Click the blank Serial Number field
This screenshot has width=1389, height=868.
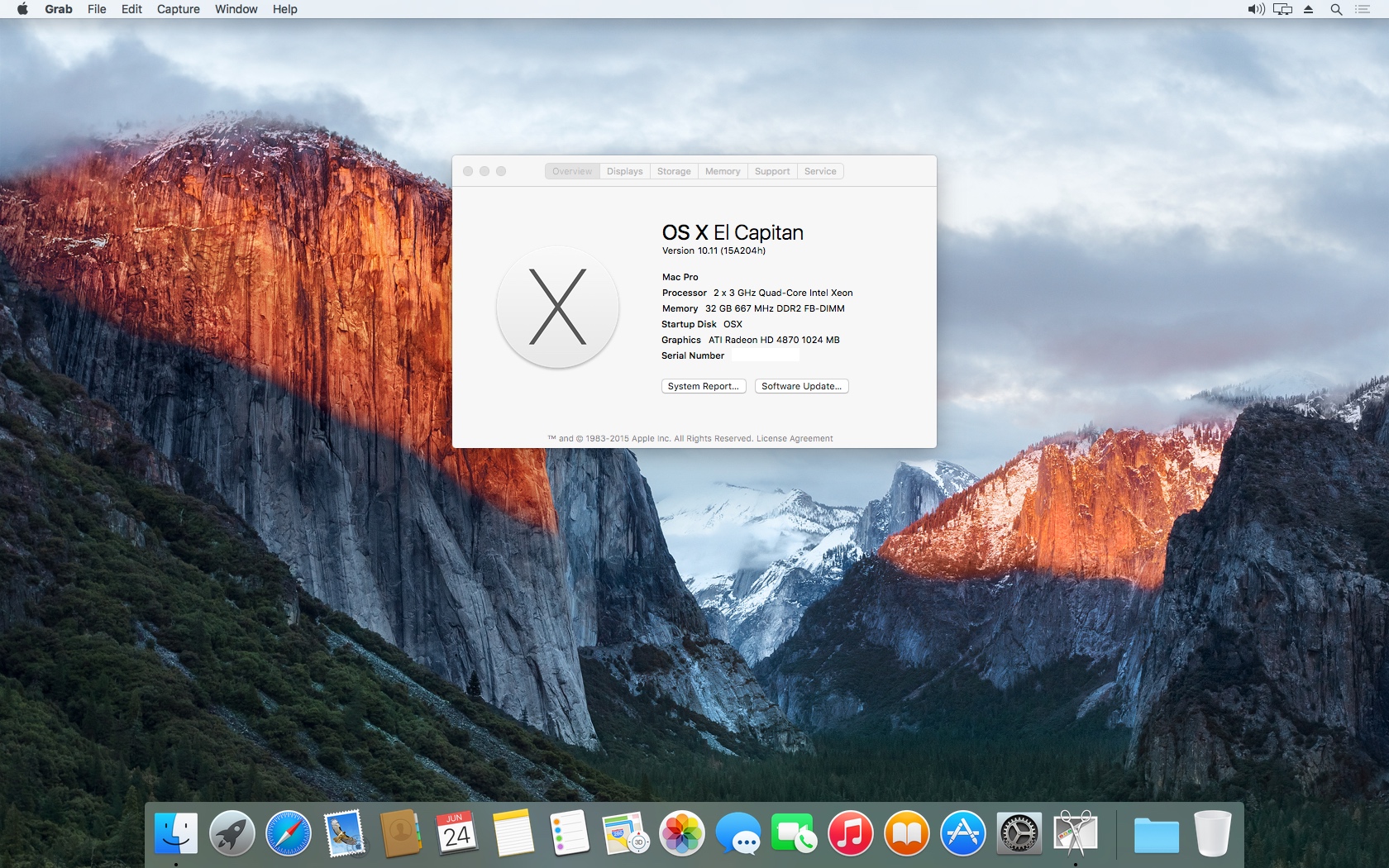point(765,355)
